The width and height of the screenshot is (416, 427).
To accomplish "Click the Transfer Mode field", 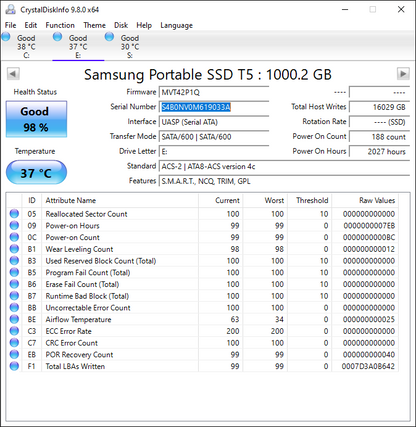I will [214, 137].
